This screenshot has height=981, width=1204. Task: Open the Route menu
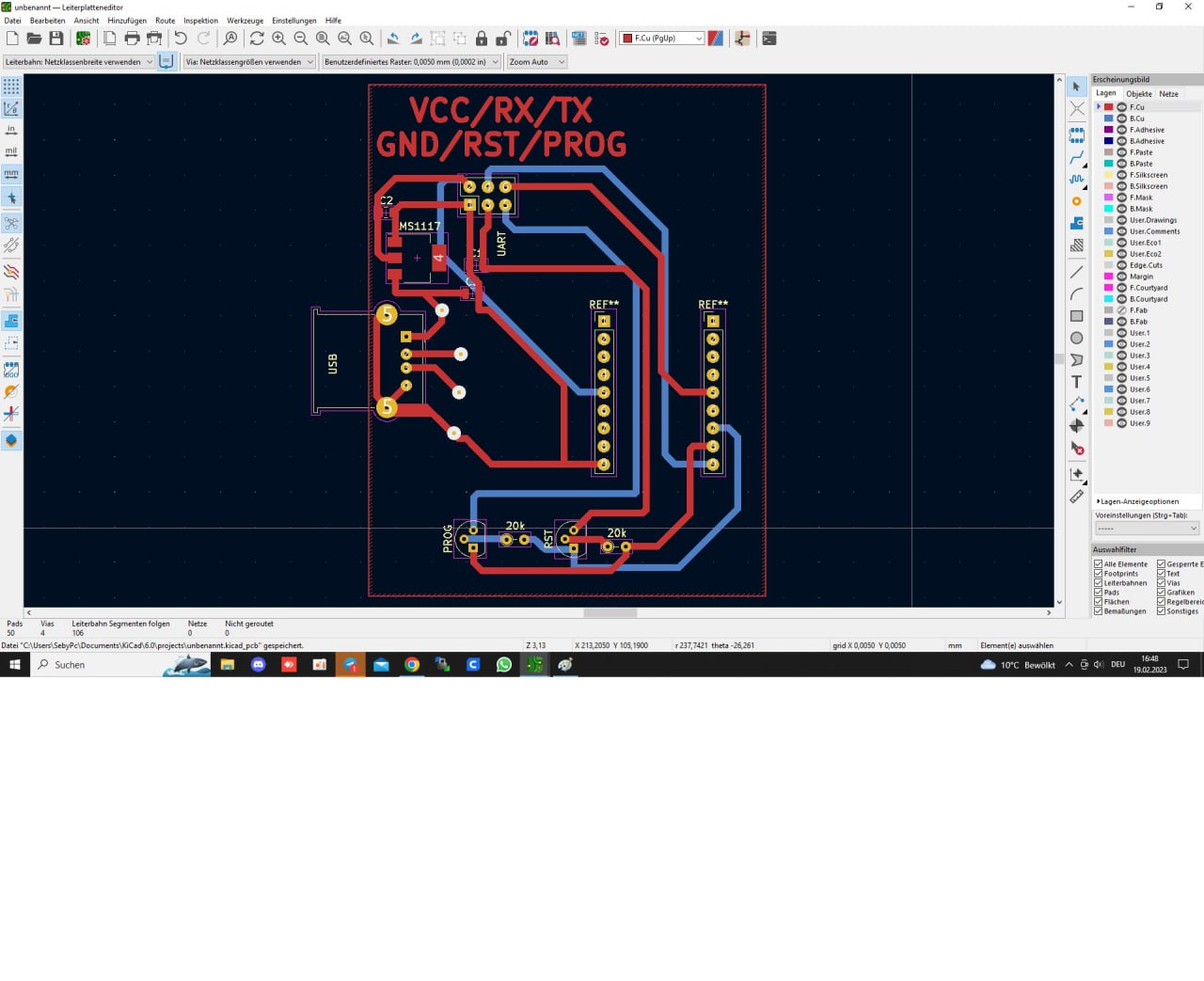(166, 21)
